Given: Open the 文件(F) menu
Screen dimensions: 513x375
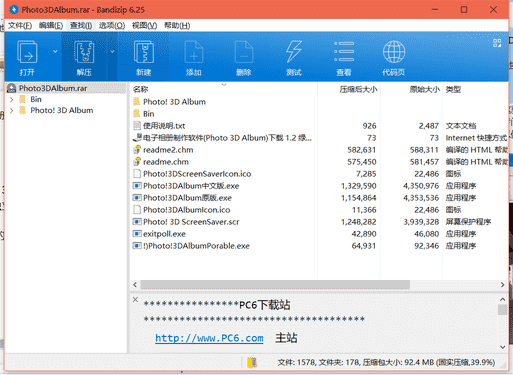Looking at the screenshot, I should coord(20,26).
